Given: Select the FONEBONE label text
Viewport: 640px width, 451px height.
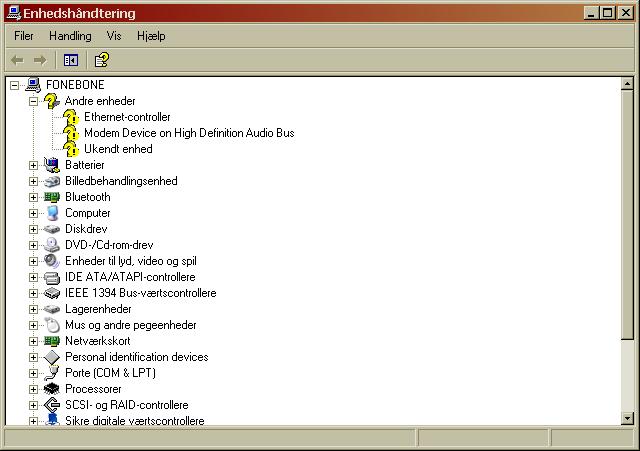Looking at the screenshot, I should click(75, 85).
